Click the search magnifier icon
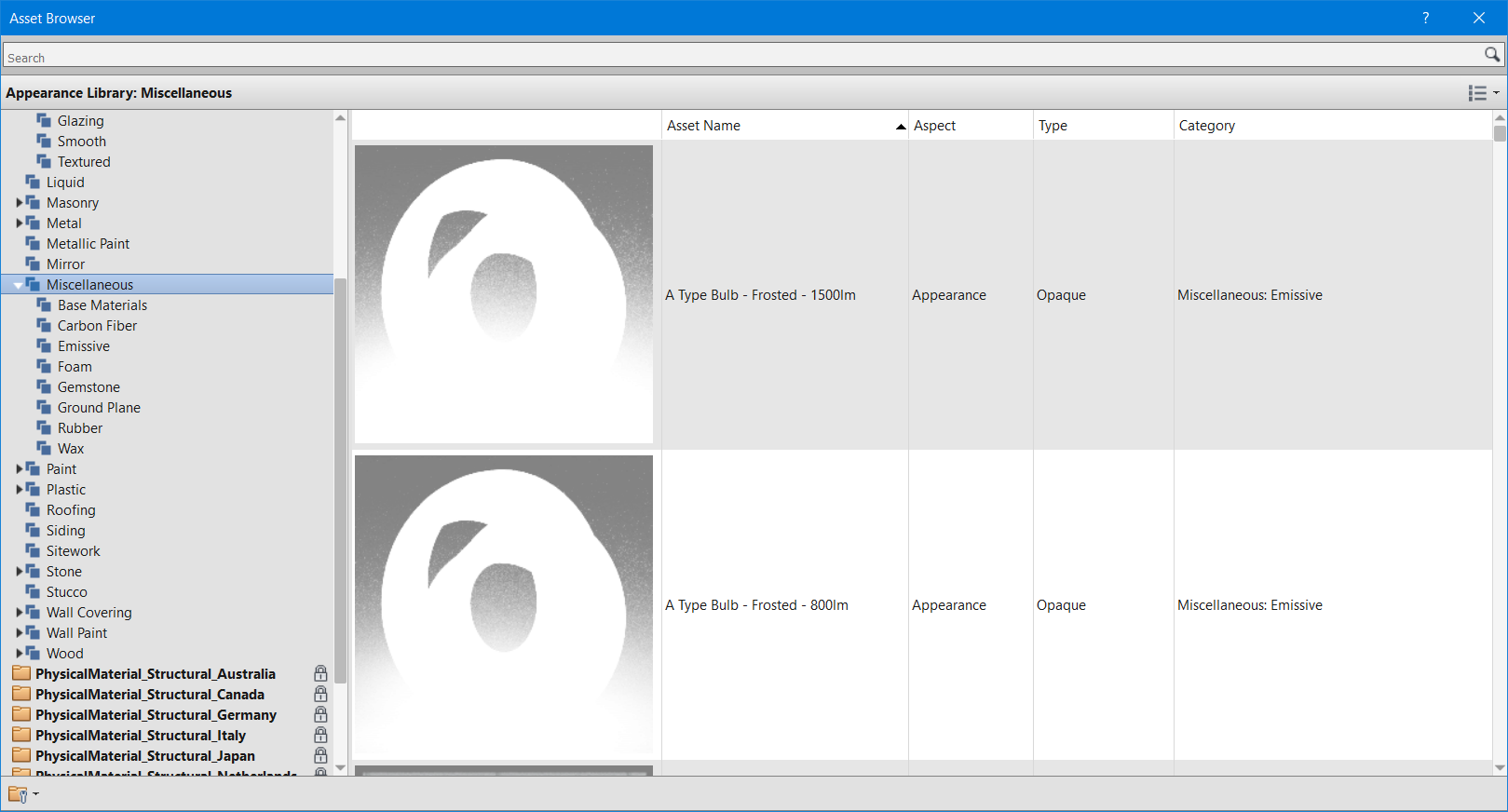The height and width of the screenshot is (812, 1508). pos(1491,55)
